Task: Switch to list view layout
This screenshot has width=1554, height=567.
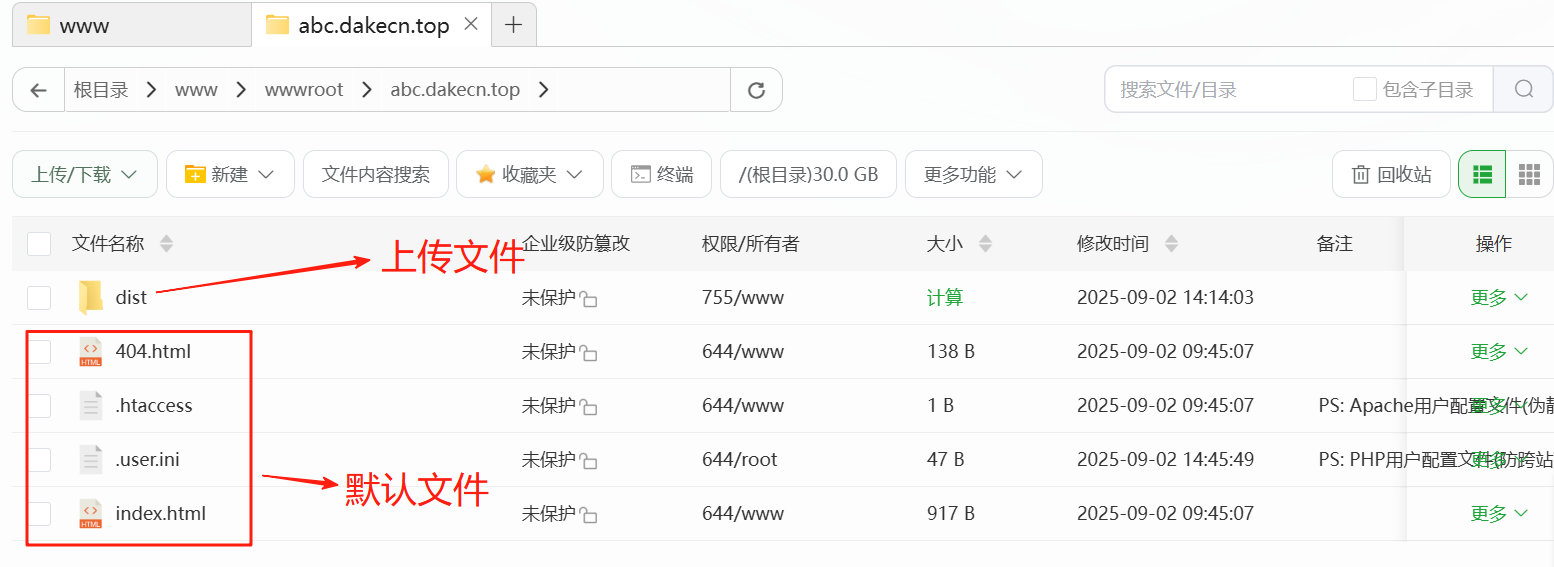Action: point(1482,175)
